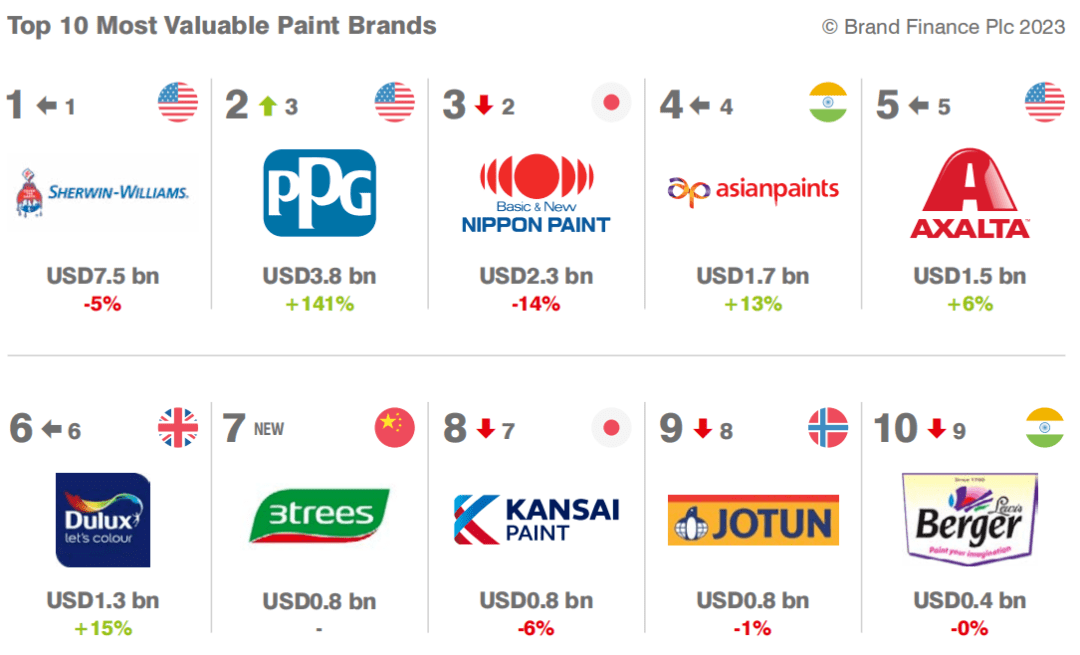The height and width of the screenshot is (655, 1080).
Task: Click the green up arrow beside rank 2
Action: tap(268, 105)
